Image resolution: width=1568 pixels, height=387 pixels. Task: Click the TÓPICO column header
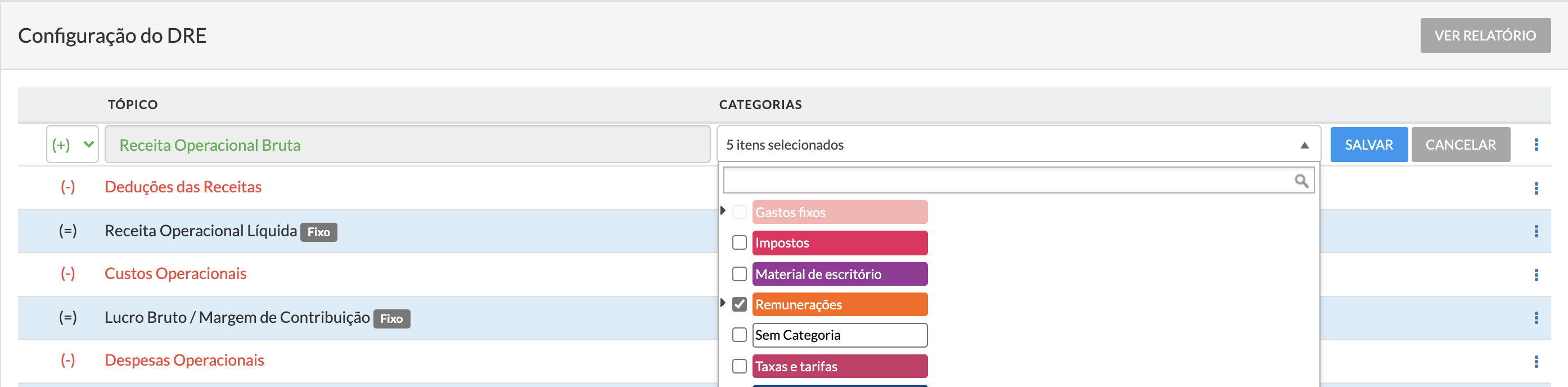(x=133, y=105)
